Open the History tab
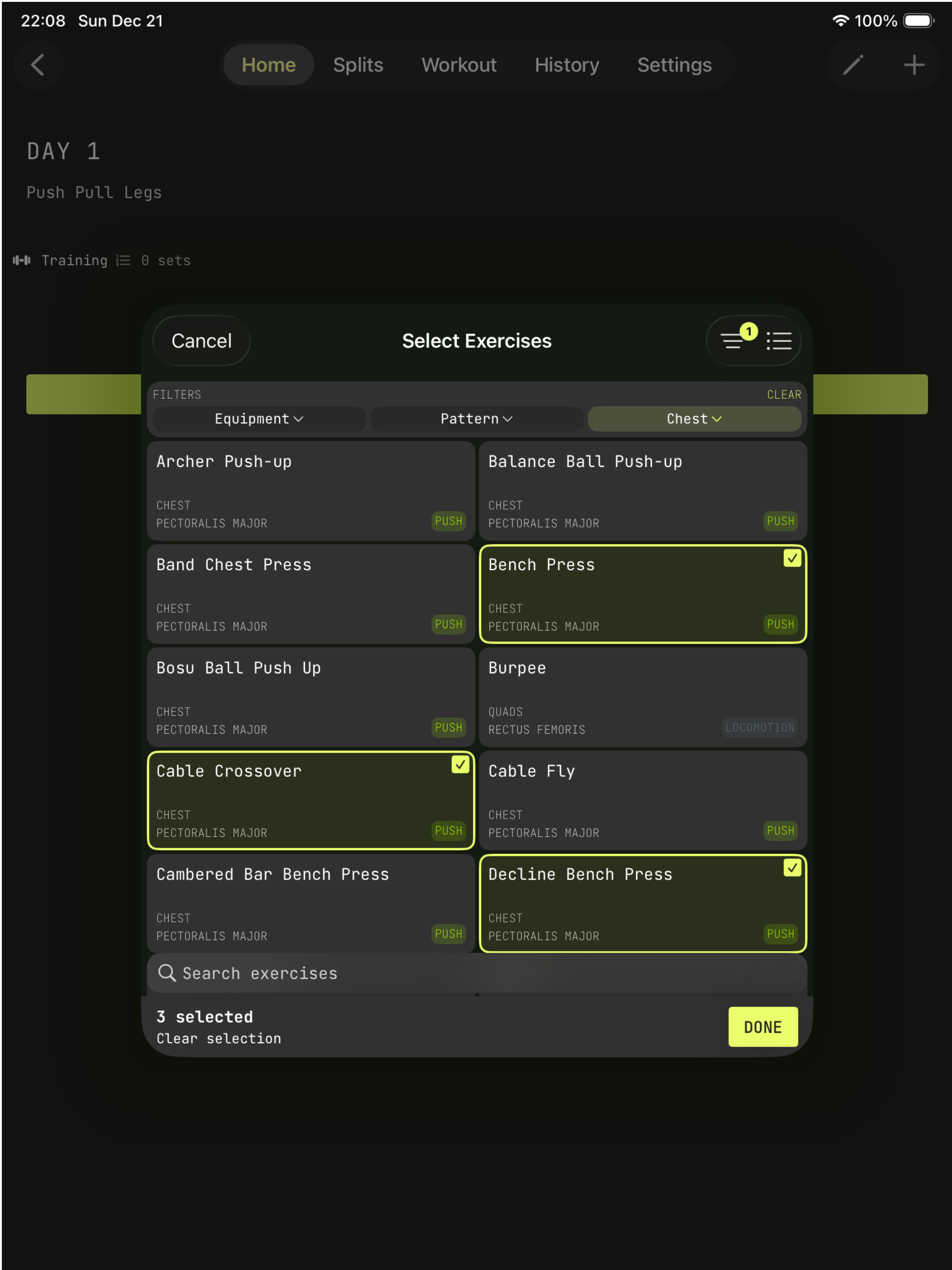 tap(567, 65)
